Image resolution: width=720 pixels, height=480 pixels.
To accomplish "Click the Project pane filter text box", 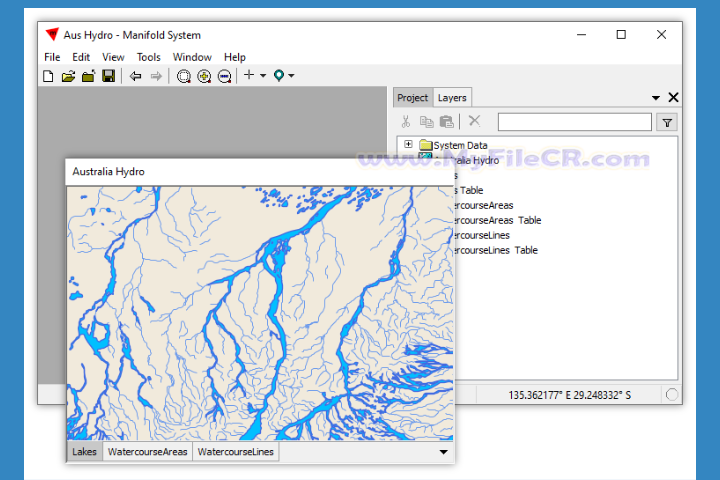I will point(574,122).
